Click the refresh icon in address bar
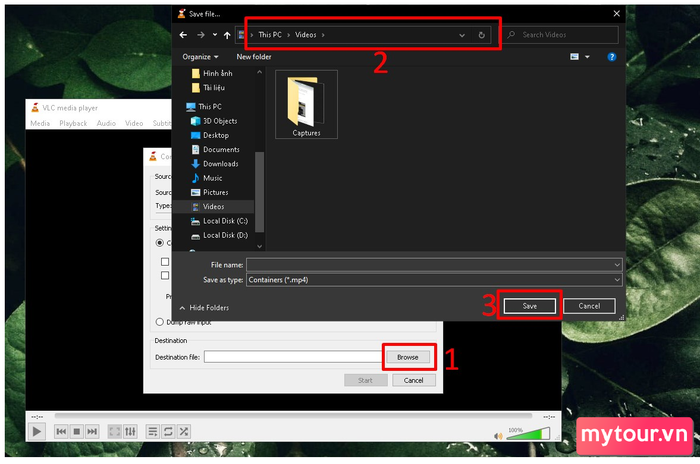Screen dimensions: 700x464 pyautogui.click(x=482, y=35)
